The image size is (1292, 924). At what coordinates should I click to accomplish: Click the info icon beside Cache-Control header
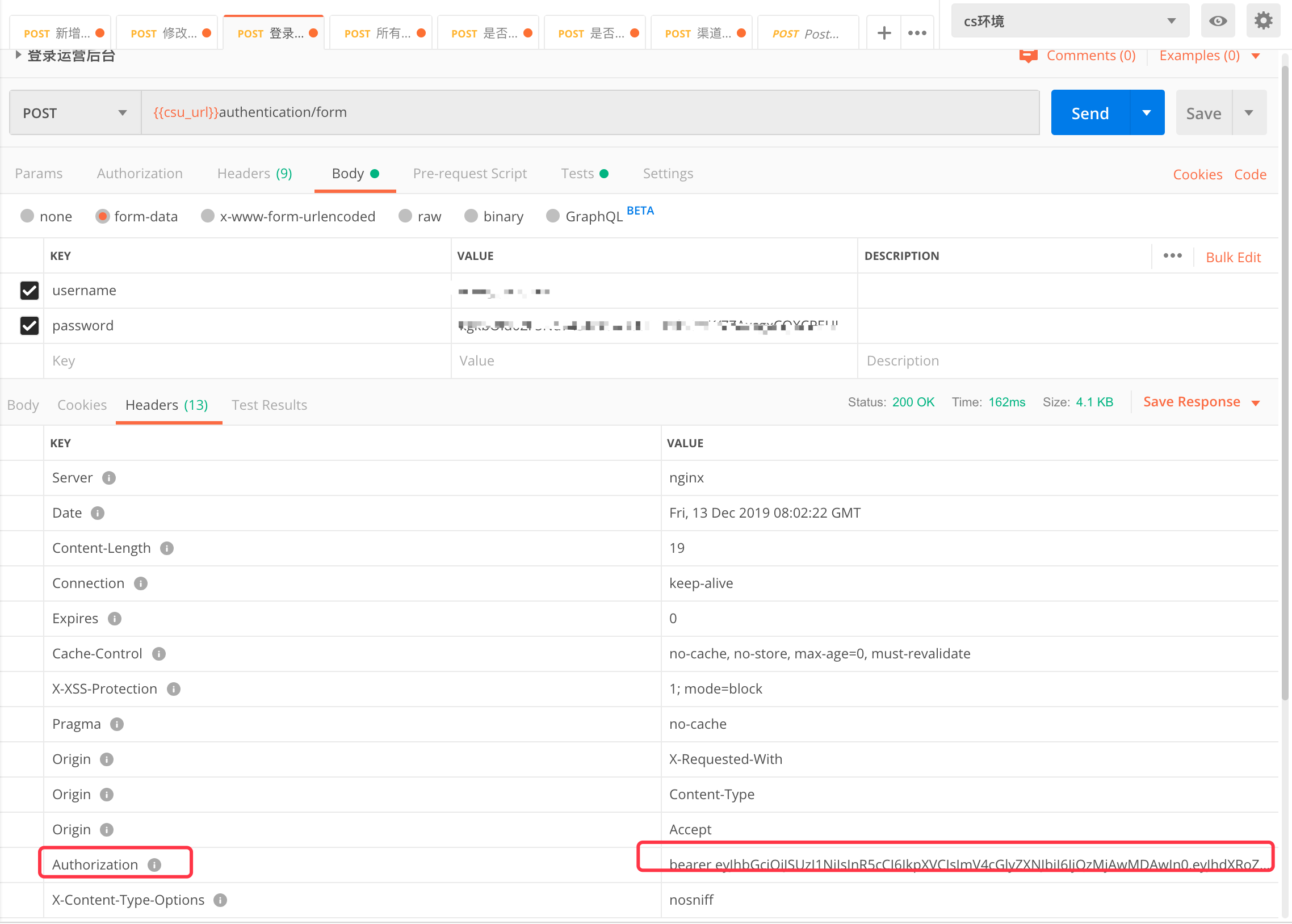pyautogui.click(x=159, y=654)
